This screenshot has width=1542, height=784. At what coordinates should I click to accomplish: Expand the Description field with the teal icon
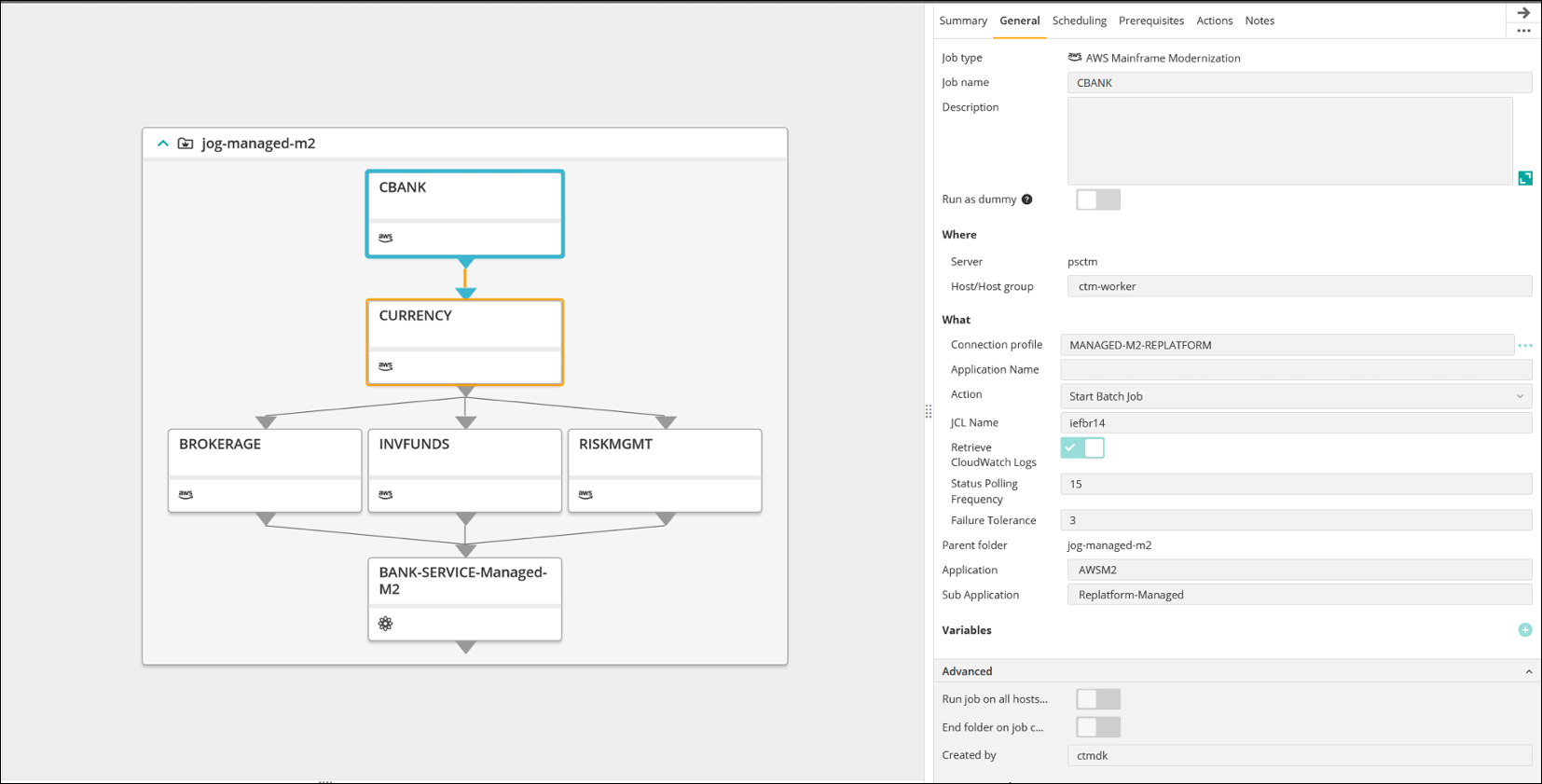pos(1525,178)
